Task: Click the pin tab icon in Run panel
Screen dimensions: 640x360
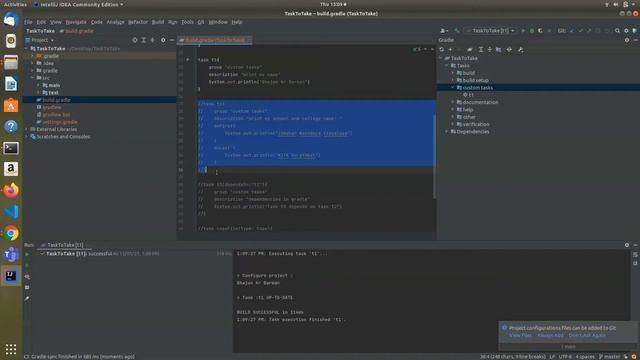Action: pos(27,298)
